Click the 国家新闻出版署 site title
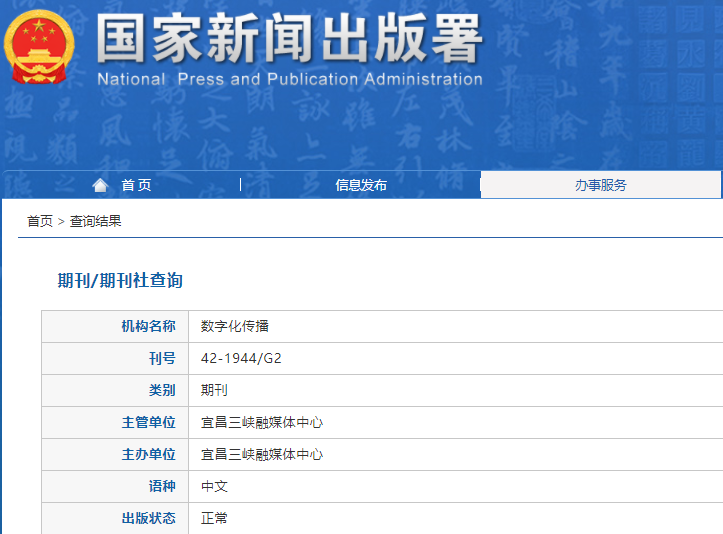Viewport: 723px width, 534px height. pos(290,38)
